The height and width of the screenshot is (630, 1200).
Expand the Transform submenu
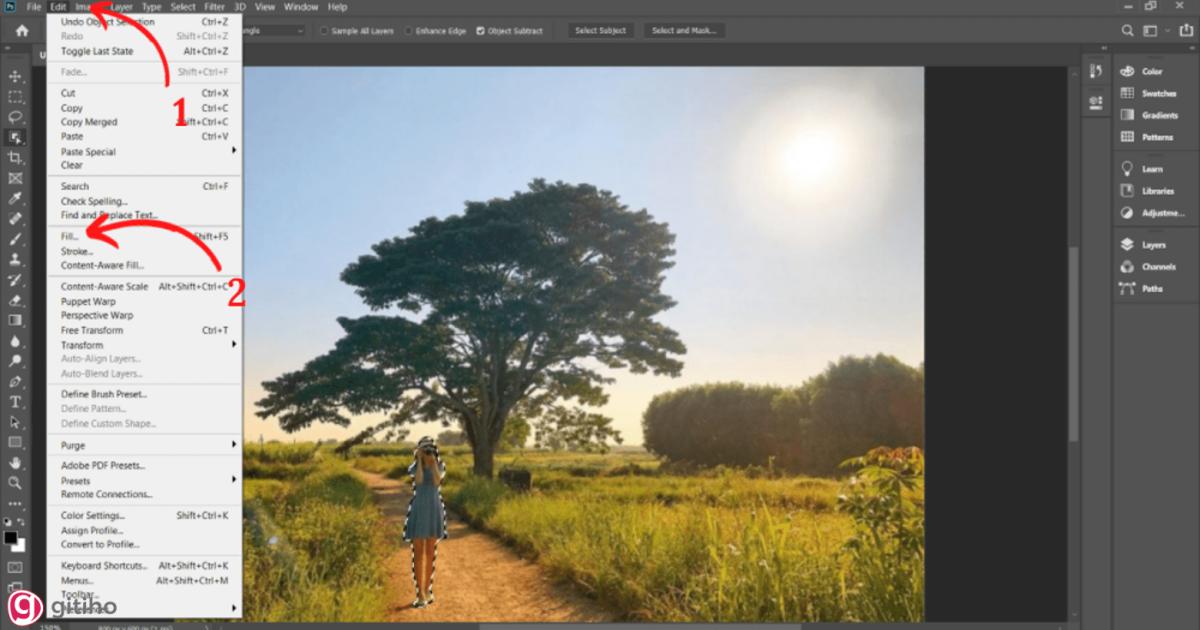click(x=80, y=344)
